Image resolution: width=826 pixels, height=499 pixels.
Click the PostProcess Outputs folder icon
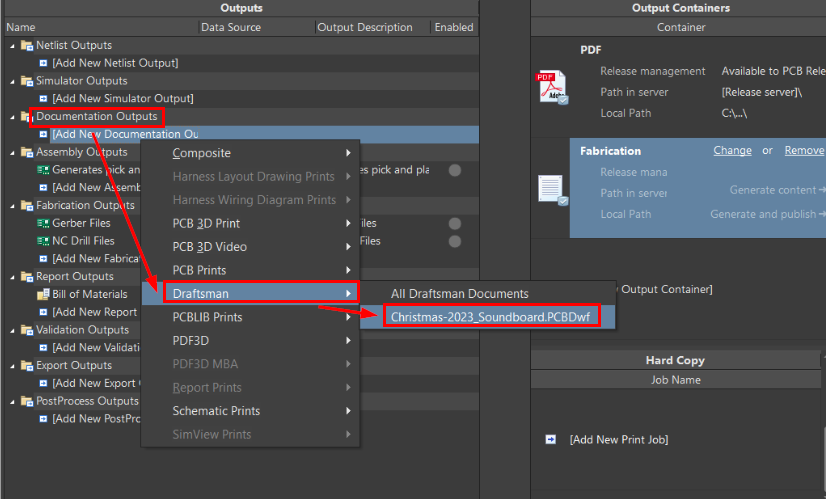27,402
